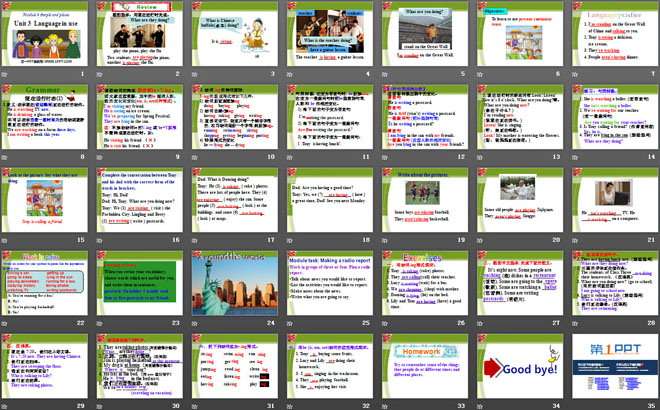The height and width of the screenshot is (410, 660).
Task: Select slide 13 thumbnail
Action: (520, 117)
